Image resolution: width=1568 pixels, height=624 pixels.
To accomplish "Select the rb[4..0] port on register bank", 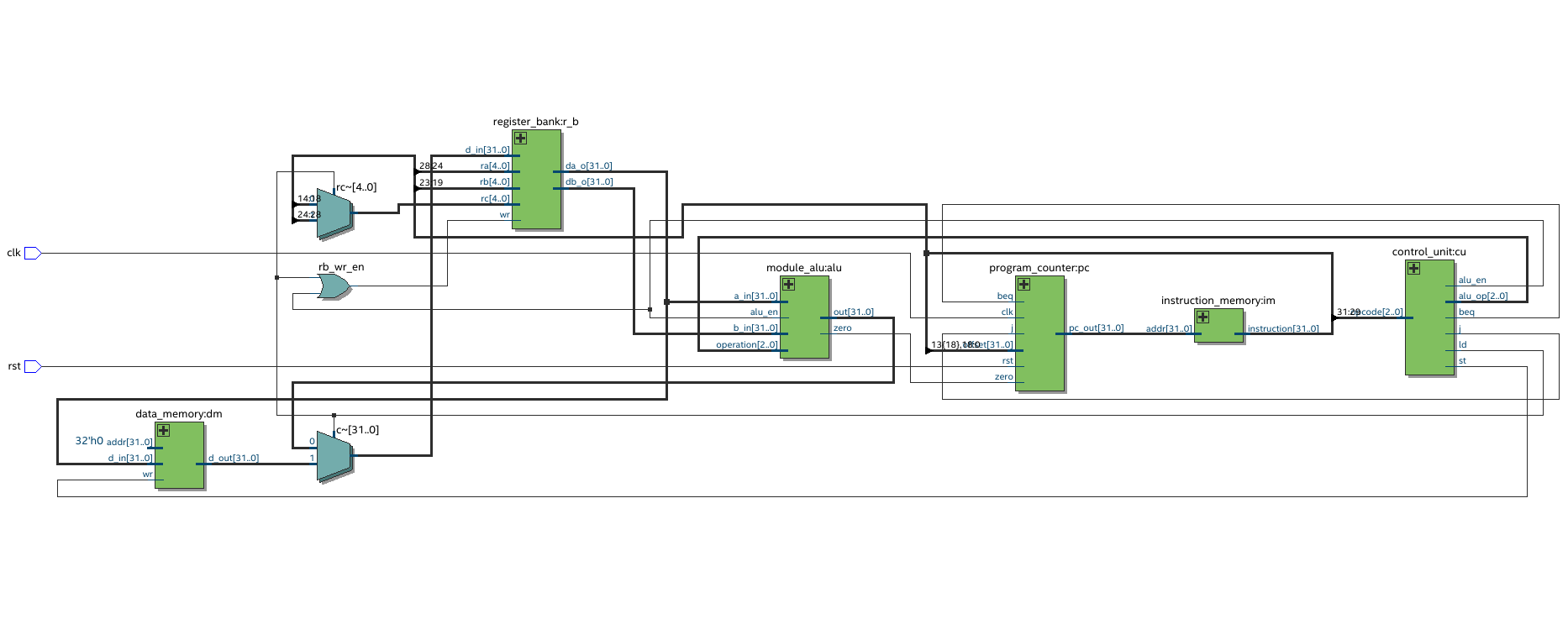I will click(x=495, y=182).
